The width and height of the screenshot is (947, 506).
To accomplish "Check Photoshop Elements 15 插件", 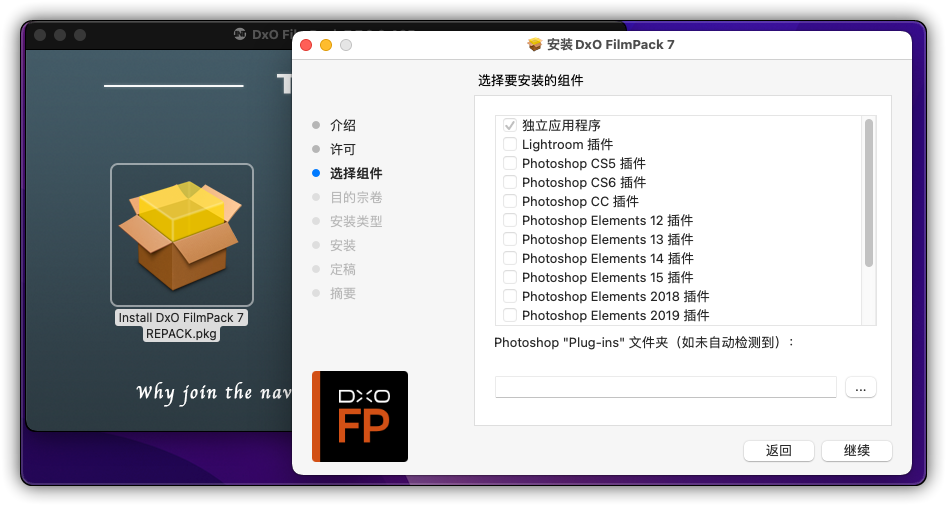I will [510, 278].
